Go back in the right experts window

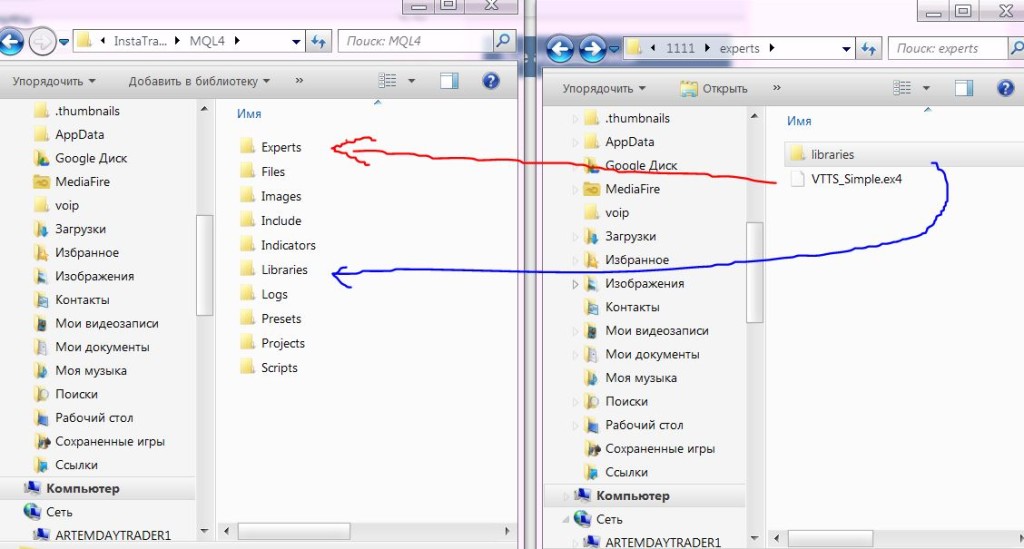coord(560,49)
